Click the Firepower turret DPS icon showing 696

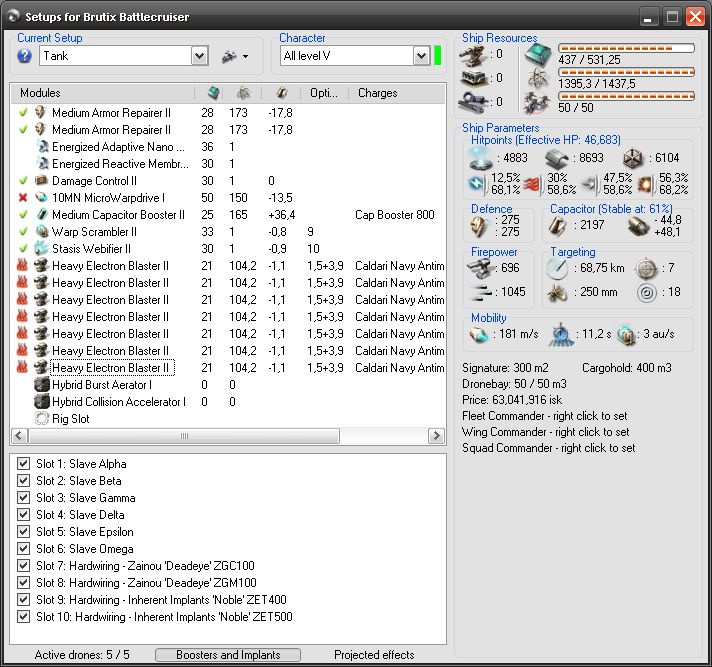(481, 268)
